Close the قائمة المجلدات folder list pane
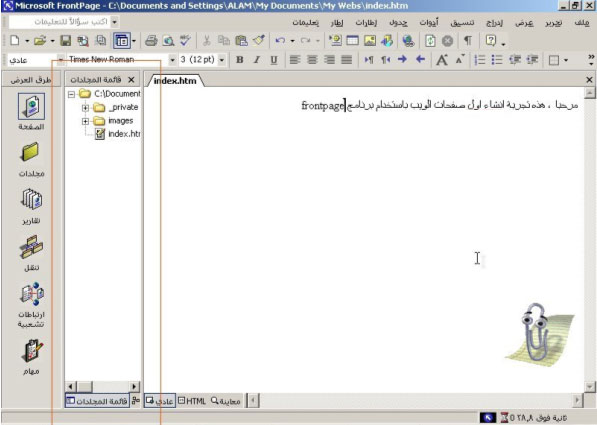 click(131, 80)
